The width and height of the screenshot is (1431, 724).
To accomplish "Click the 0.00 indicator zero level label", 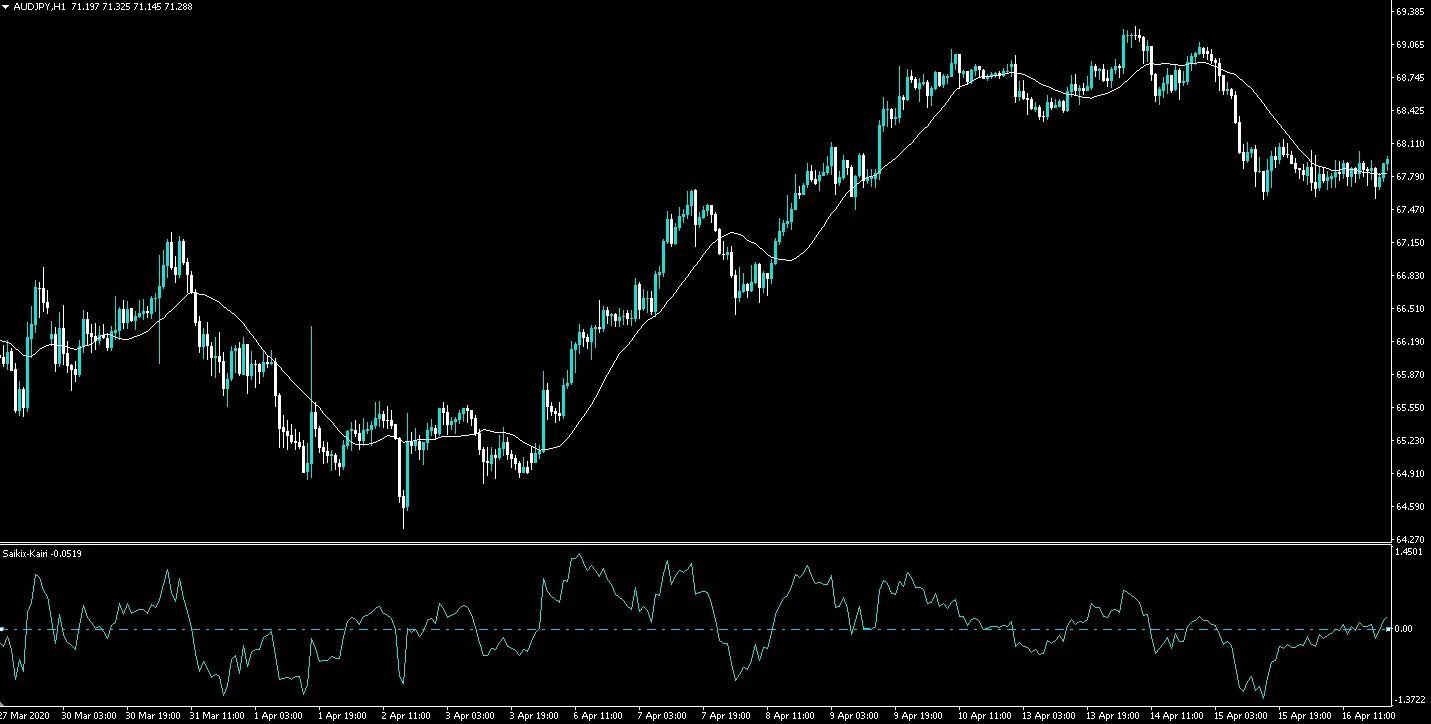I will tap(1404, 629).
